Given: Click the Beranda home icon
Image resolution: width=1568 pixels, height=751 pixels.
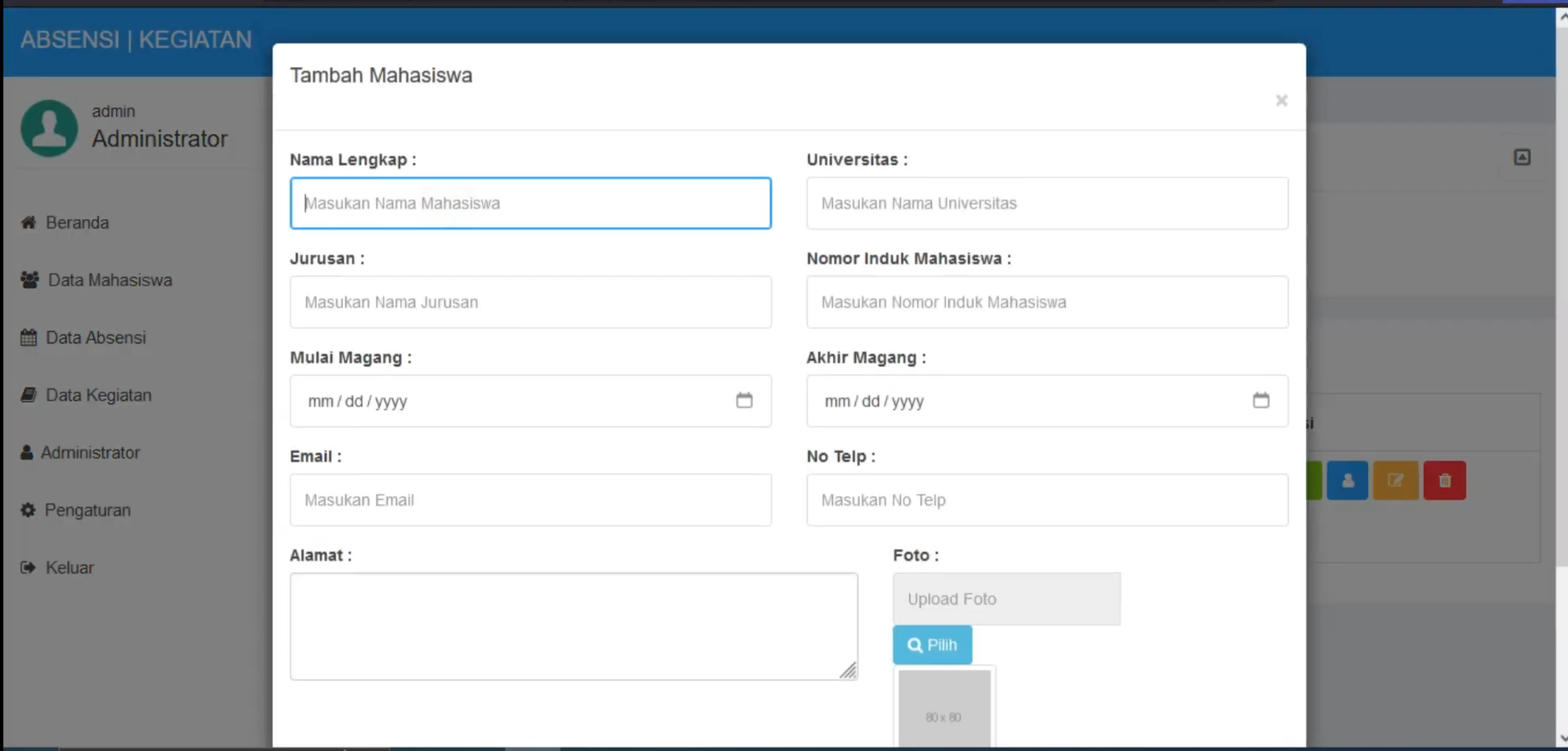Looking at the screenshot, I should coord(28,222).
